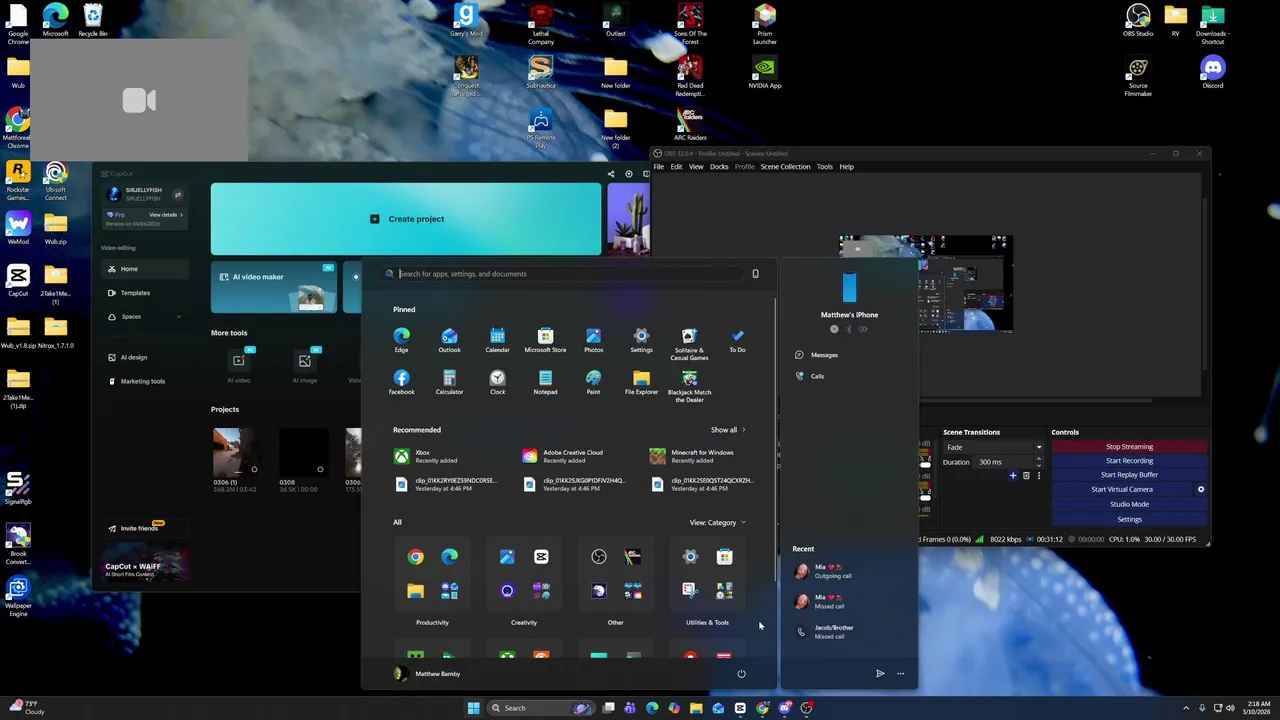Click the Duration stepper arrows in OBS

tap(1039, 461)
